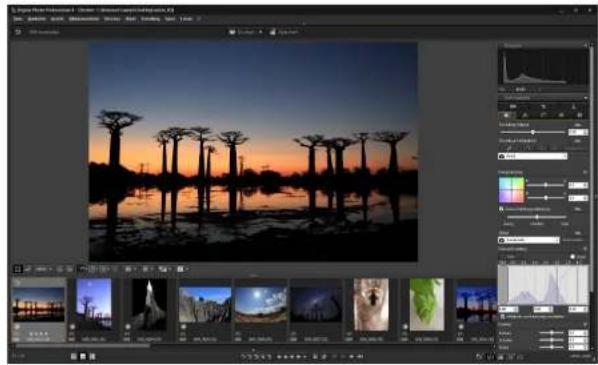Open the white balance preset dropdown
The height and width of the screenshot is (365, 598).
(532, 156)
